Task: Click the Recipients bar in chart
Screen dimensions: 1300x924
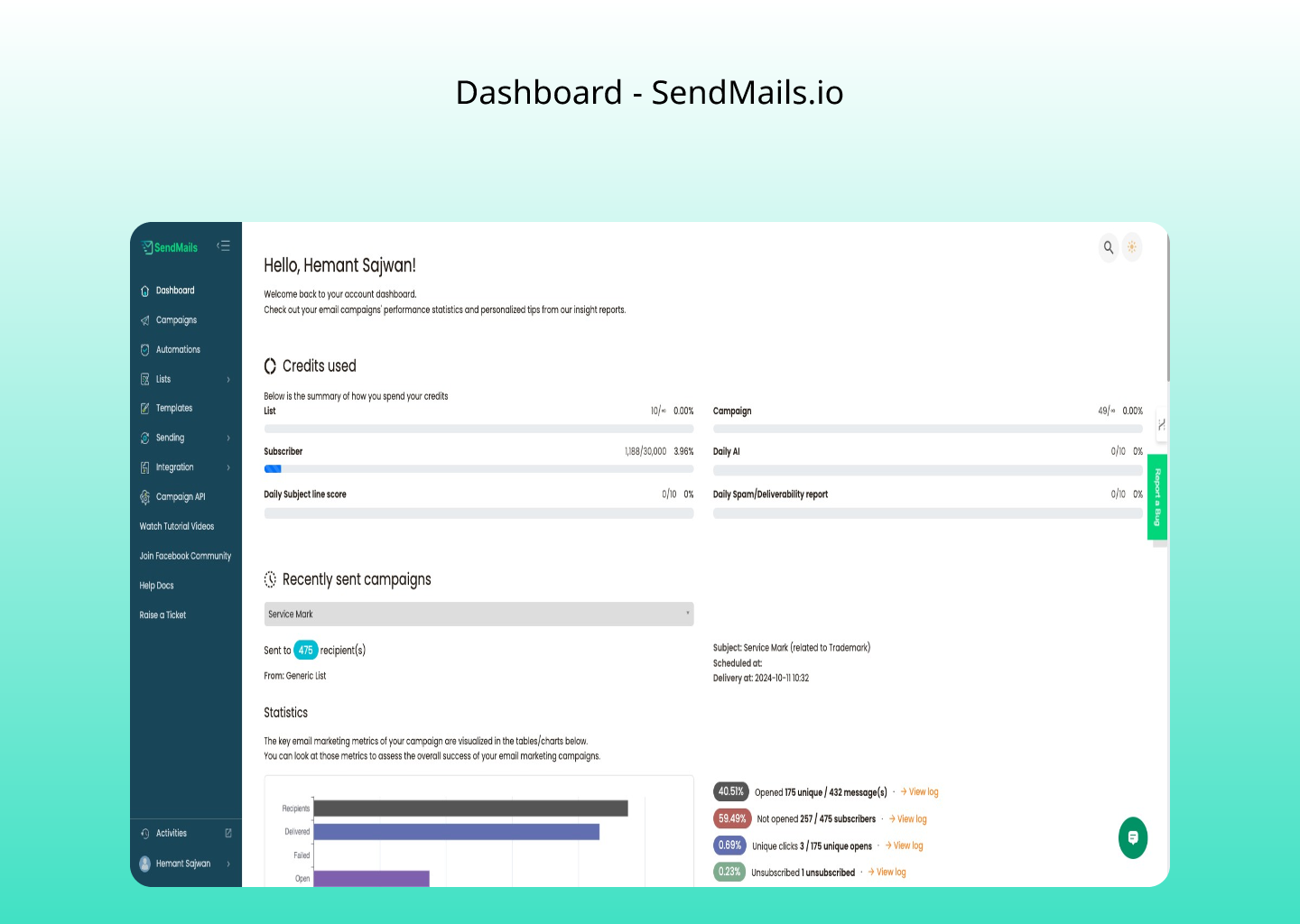Action: pyautogui.click(x=470, y=808)
